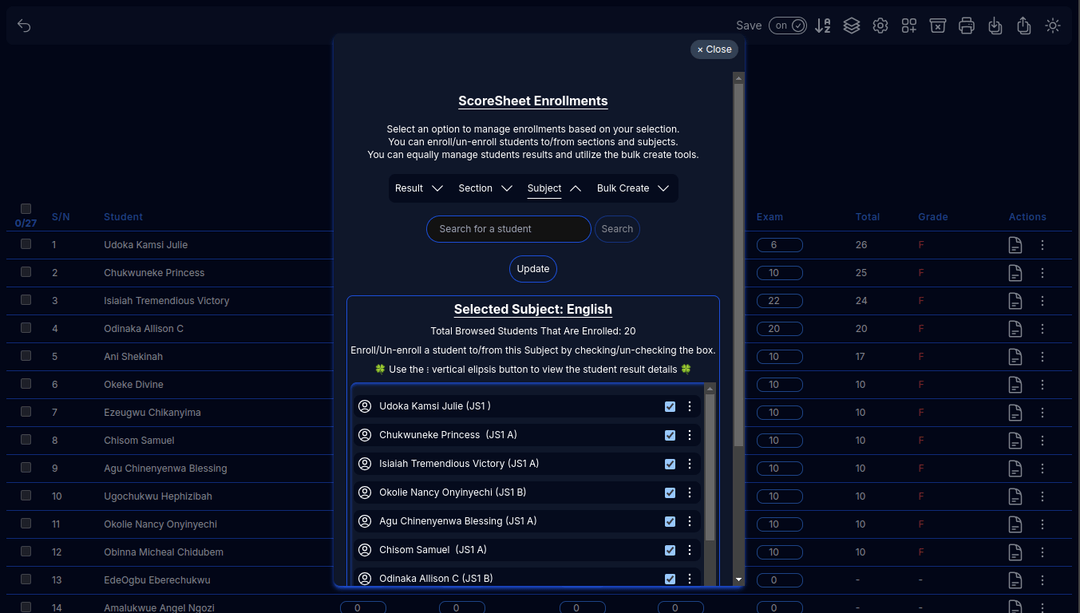Click the archive trash icon in the toolbar
Image resolution: width=1080 pixels, height=613 pixels.
[x=937, y=25]
